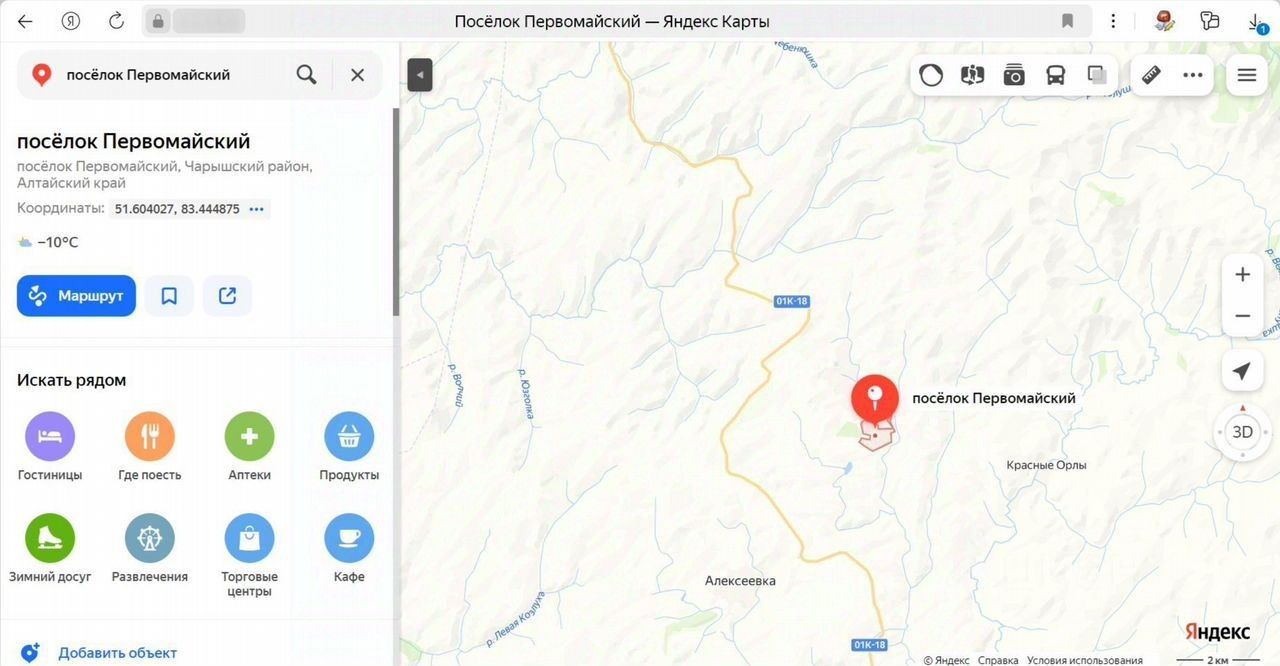Screen dimensions: 1280x666
Task: Show street panoramas on map
Action: click(972, 75)
